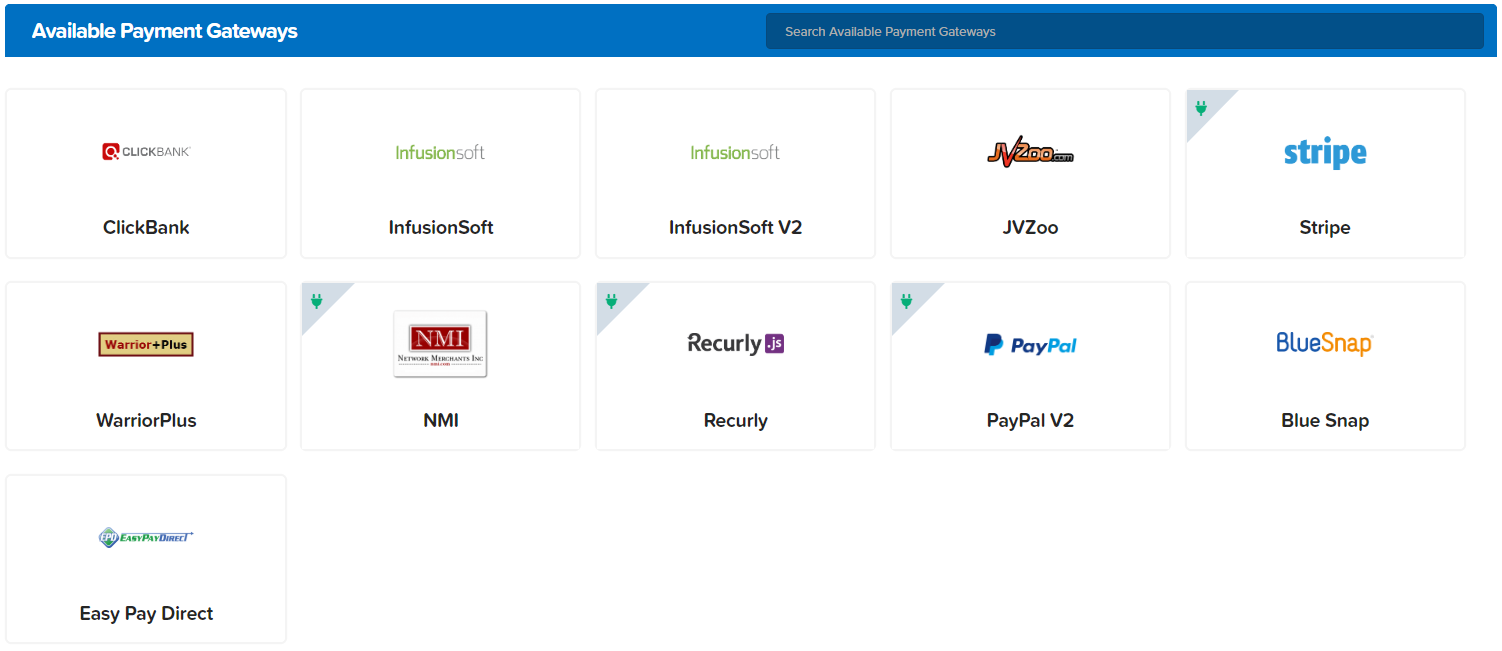Click the InfusionSoft logo in InfusionSoft card

click(x=440, y=152)
